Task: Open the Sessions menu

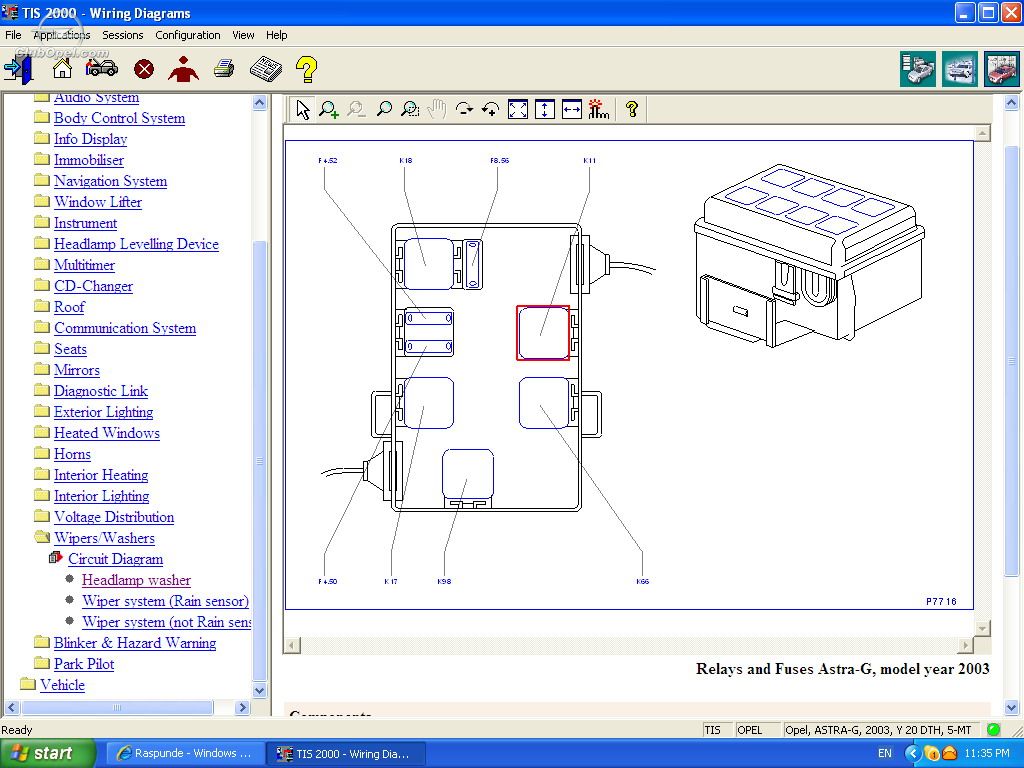Action: click(x=122, y=35)
